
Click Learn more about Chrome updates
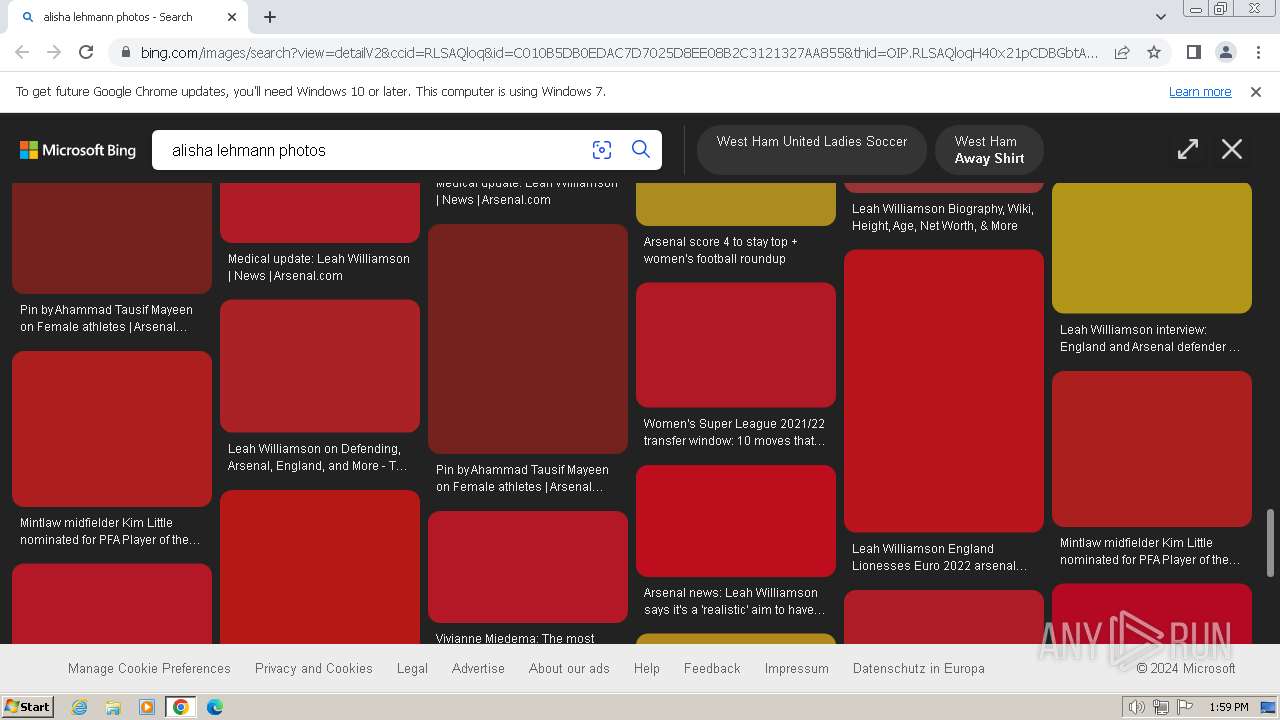click(1200, 92)
